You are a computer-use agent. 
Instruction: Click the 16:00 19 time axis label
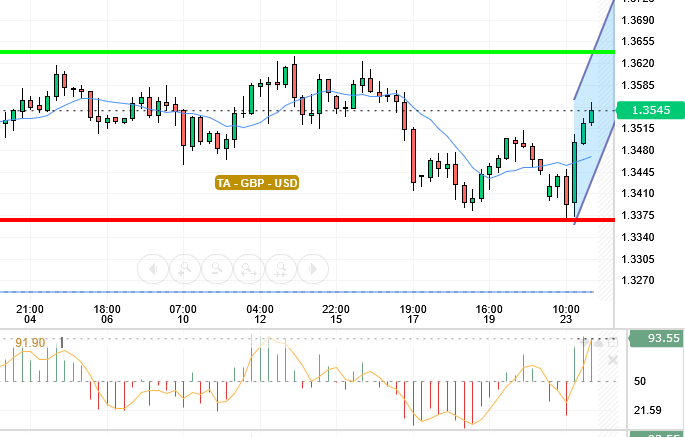pyautogui.click(x=489, y=314)
